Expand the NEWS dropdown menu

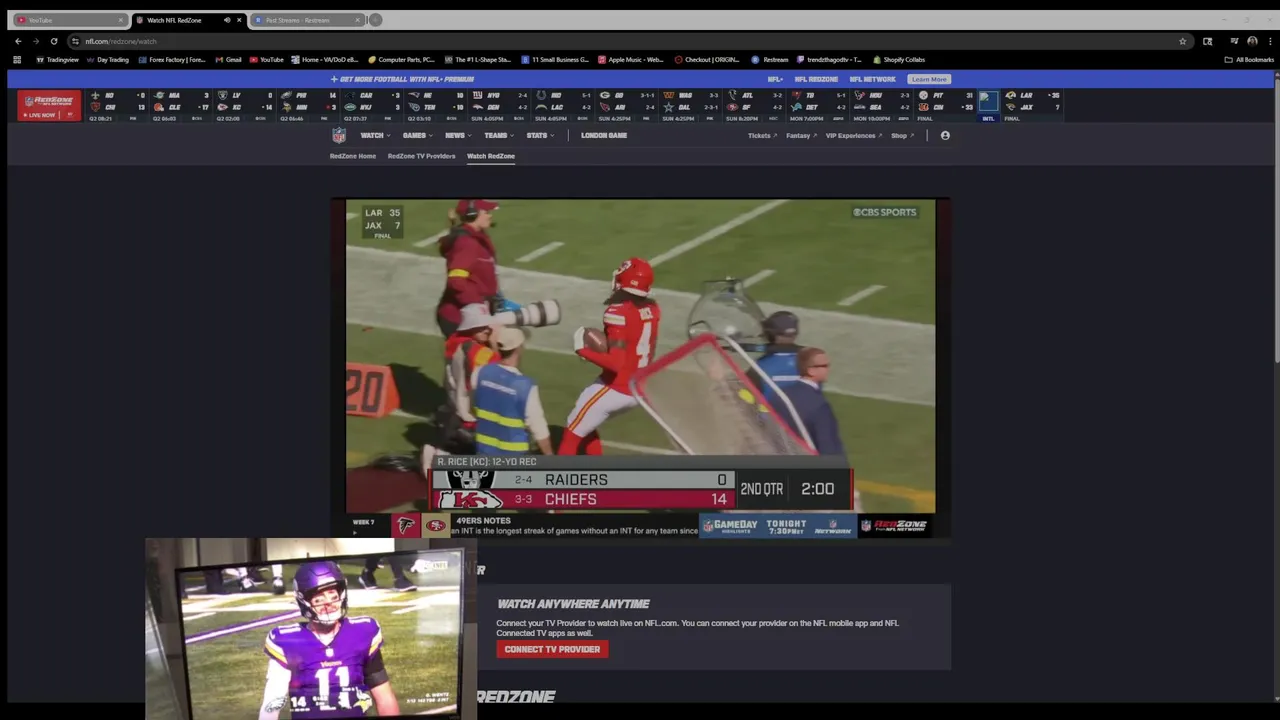[458, 135]
